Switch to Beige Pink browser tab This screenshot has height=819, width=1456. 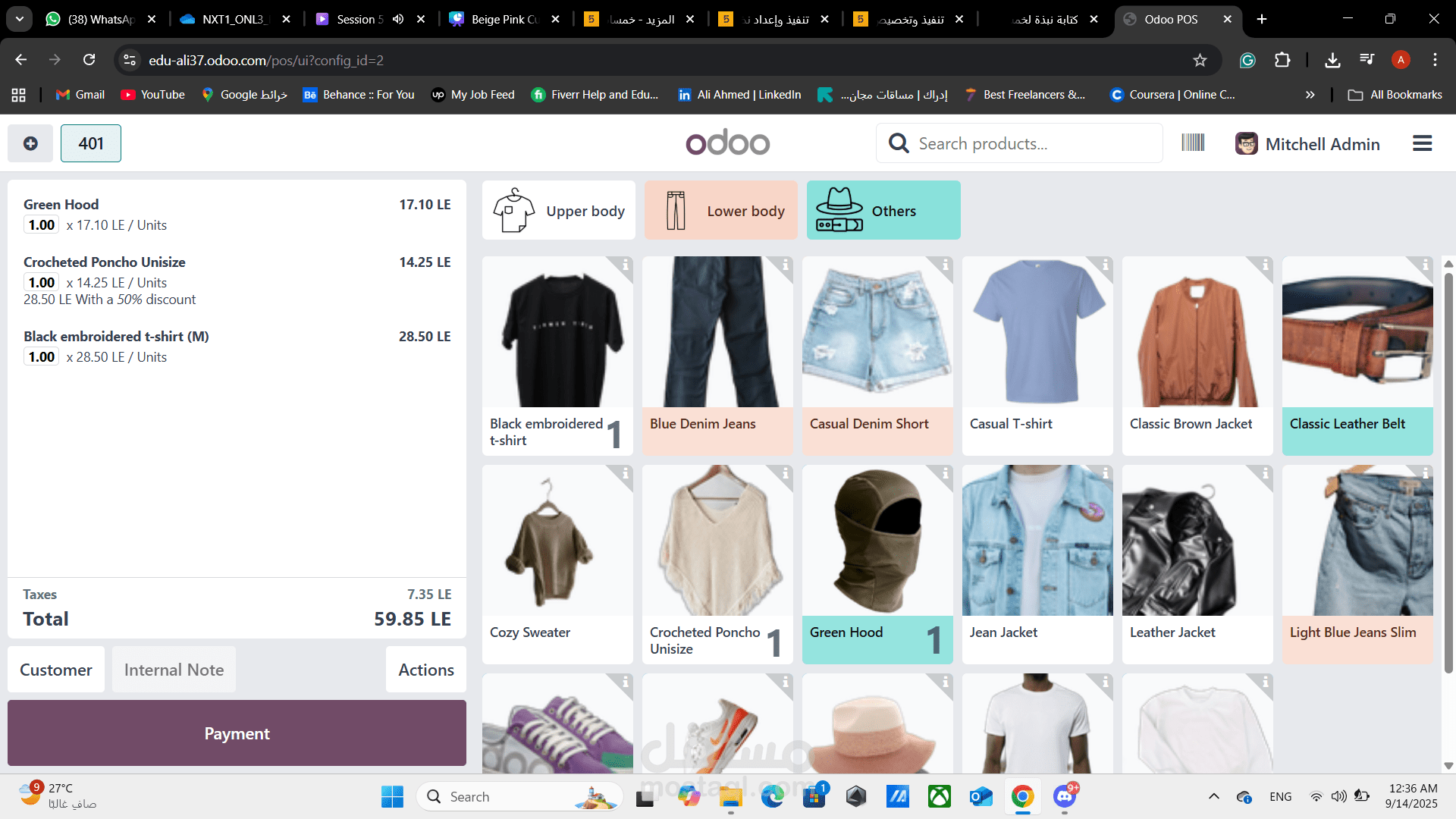(x=504, y=19)
